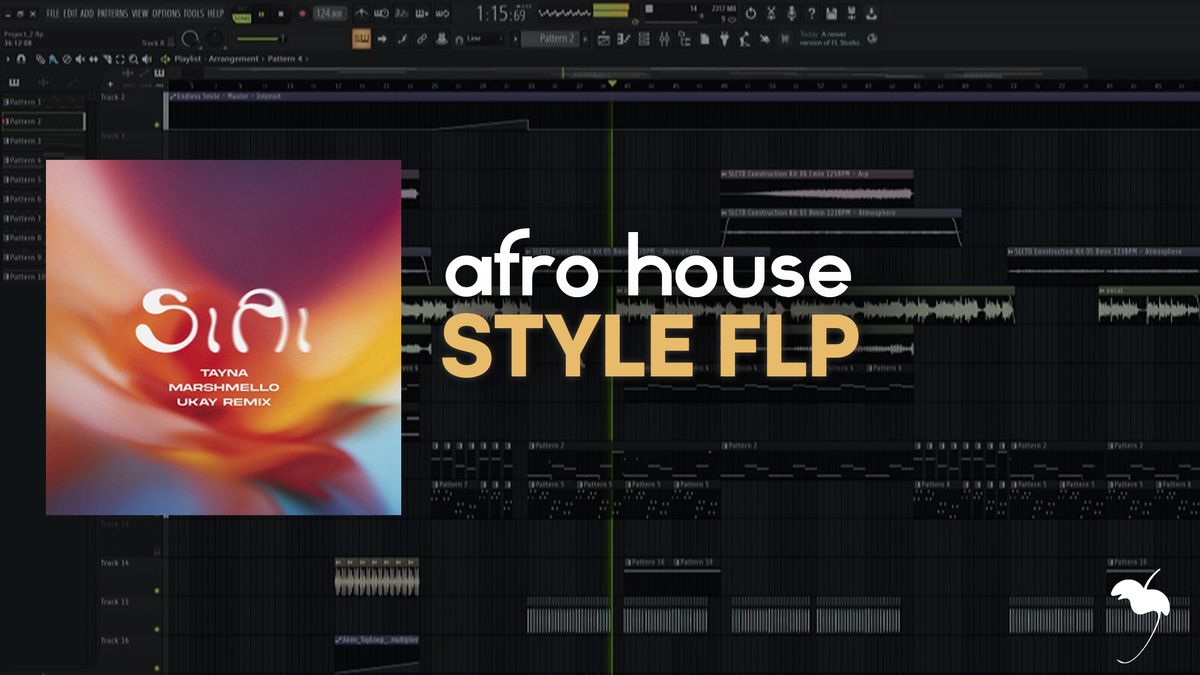
Task: Open the VIEW menu
Action: click(x=140, y=14)
